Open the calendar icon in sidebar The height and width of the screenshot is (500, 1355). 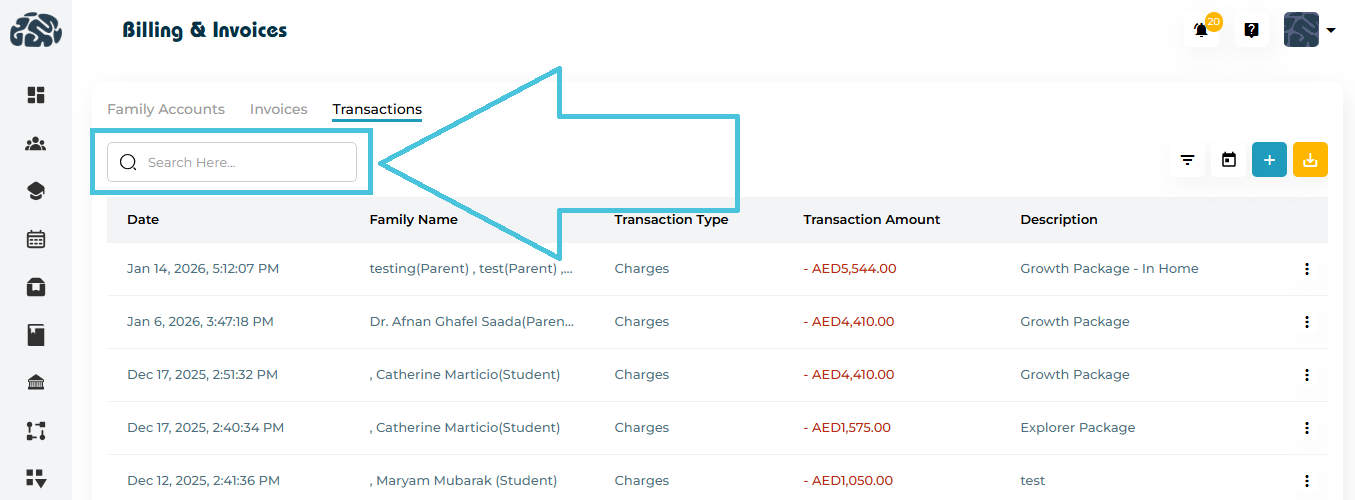36,239
